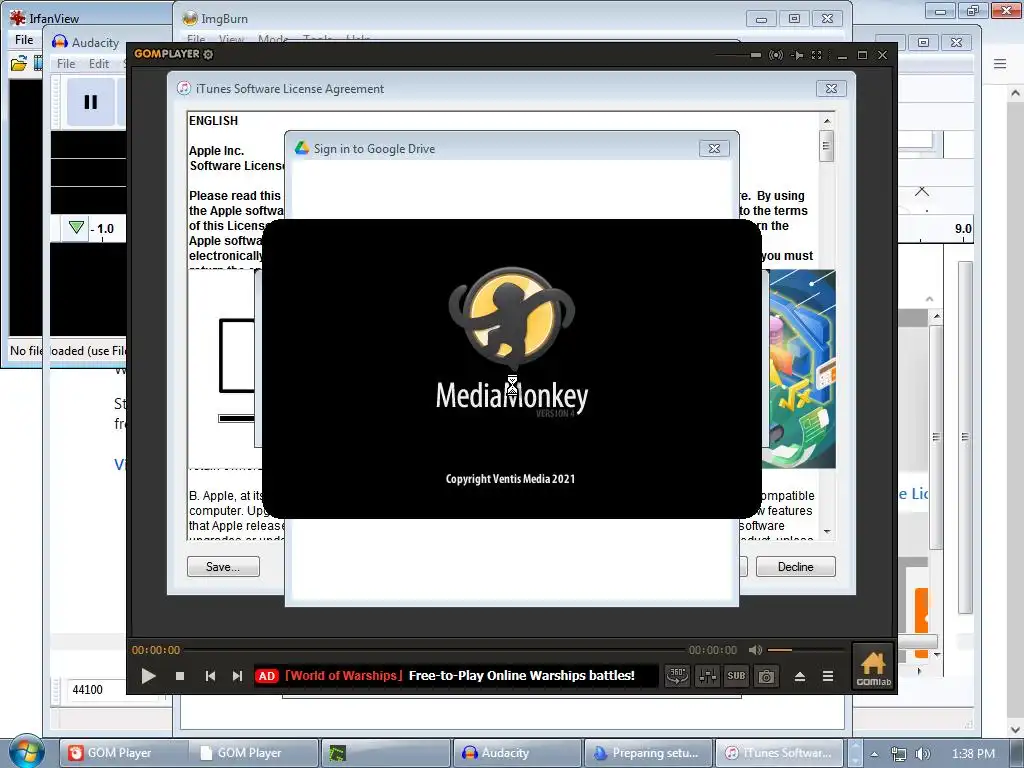Click the hamburger menu icon in the rear right window
This screenshot has width=1024, height=768.
pos(1000,63)
